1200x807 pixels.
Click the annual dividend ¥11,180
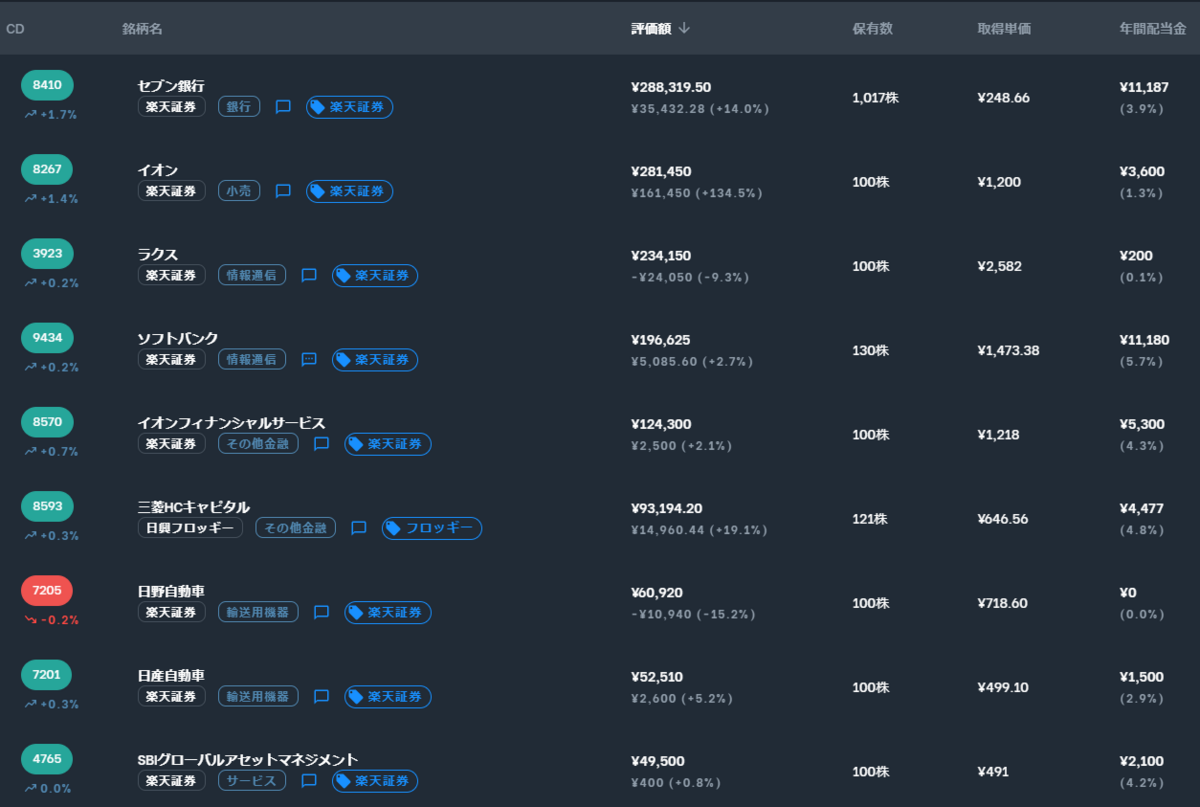pos(1144,340)
